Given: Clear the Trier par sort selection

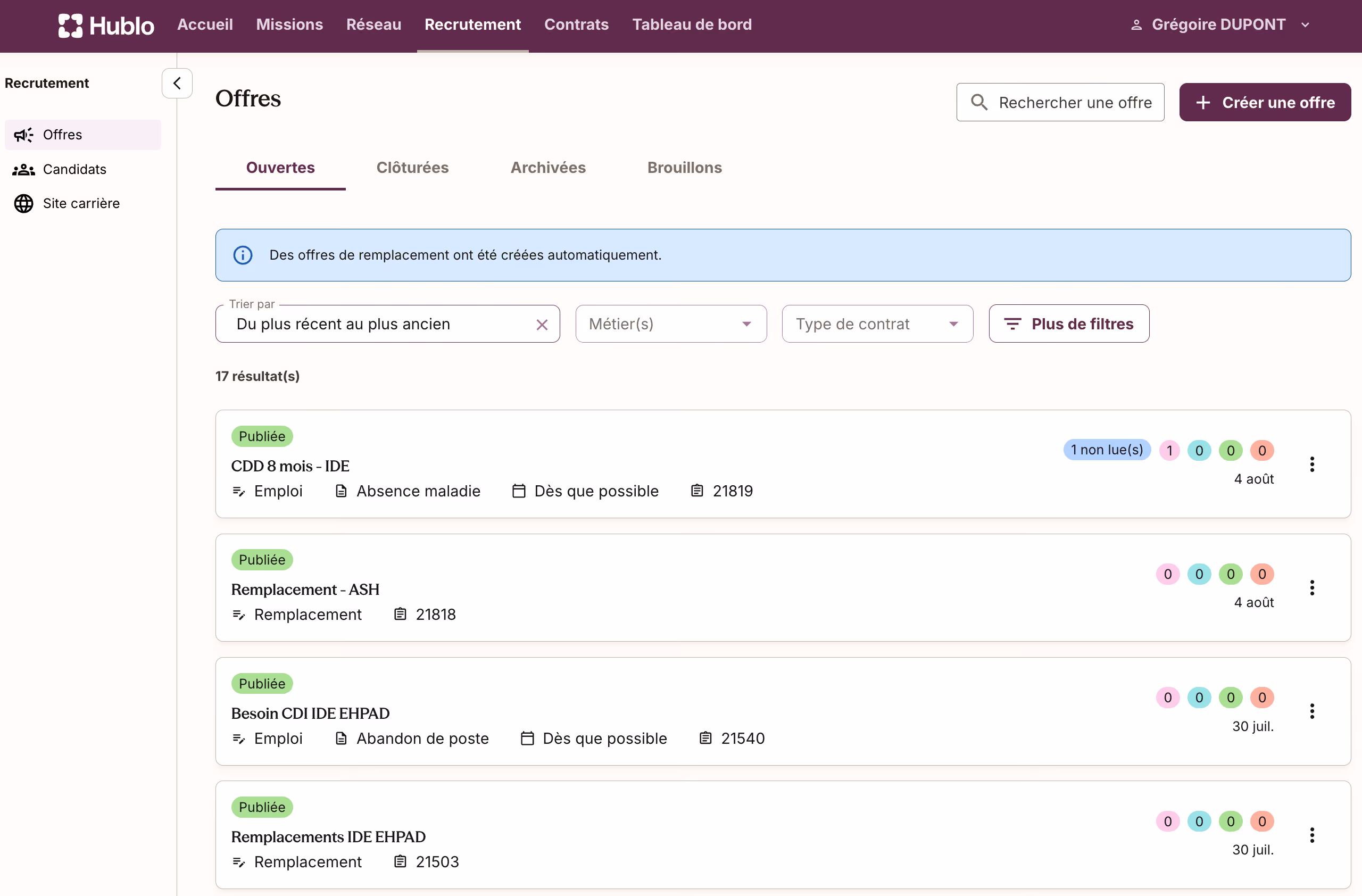Looking at the screenshot, I should tap(542, 325).
